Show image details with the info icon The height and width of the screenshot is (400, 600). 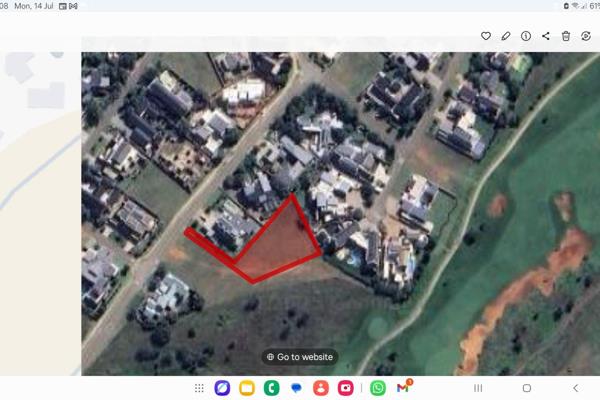tap(526, 36)
